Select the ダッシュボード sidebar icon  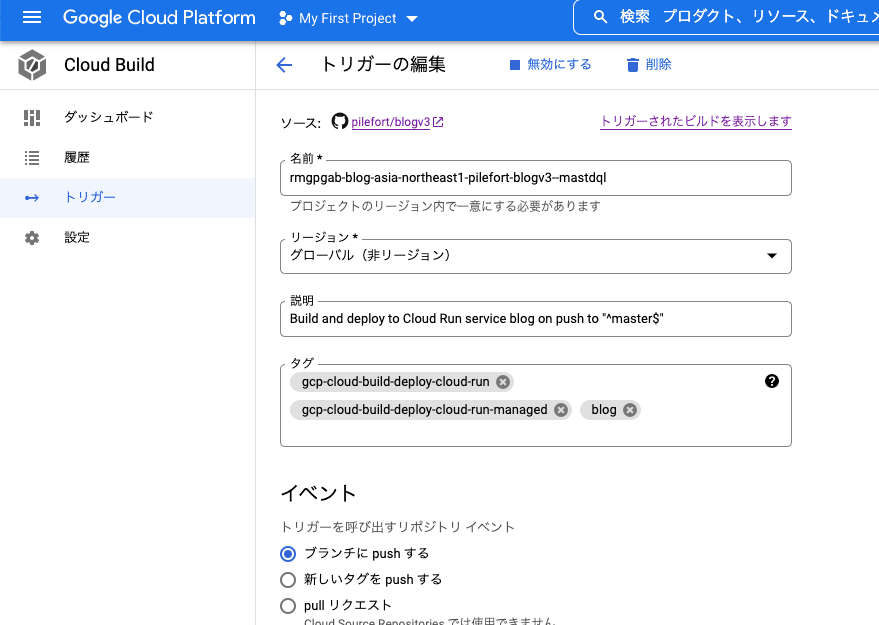[31, 117]
